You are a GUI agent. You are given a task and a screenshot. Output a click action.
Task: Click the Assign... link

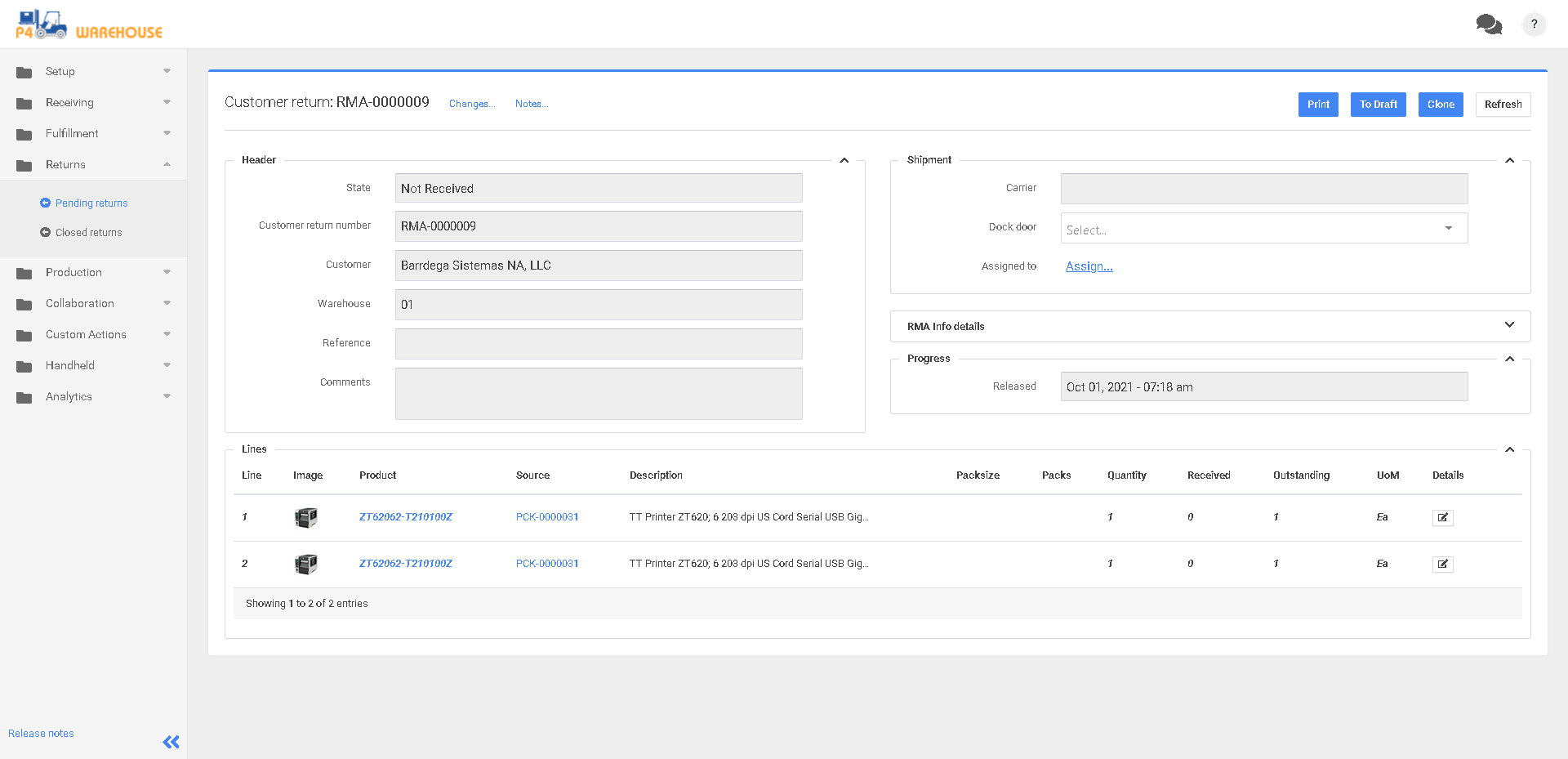click(1089, 266)
